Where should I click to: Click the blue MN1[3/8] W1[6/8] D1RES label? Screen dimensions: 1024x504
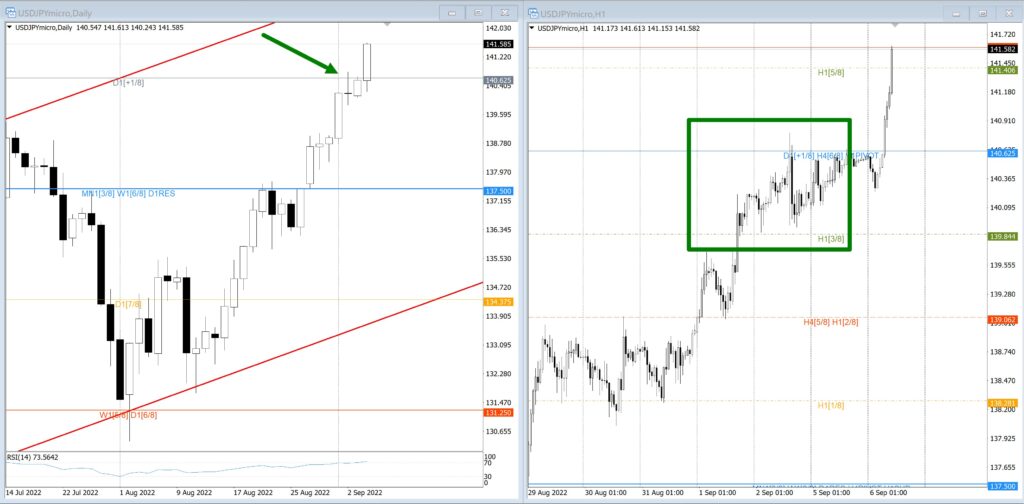pos(129,193)
